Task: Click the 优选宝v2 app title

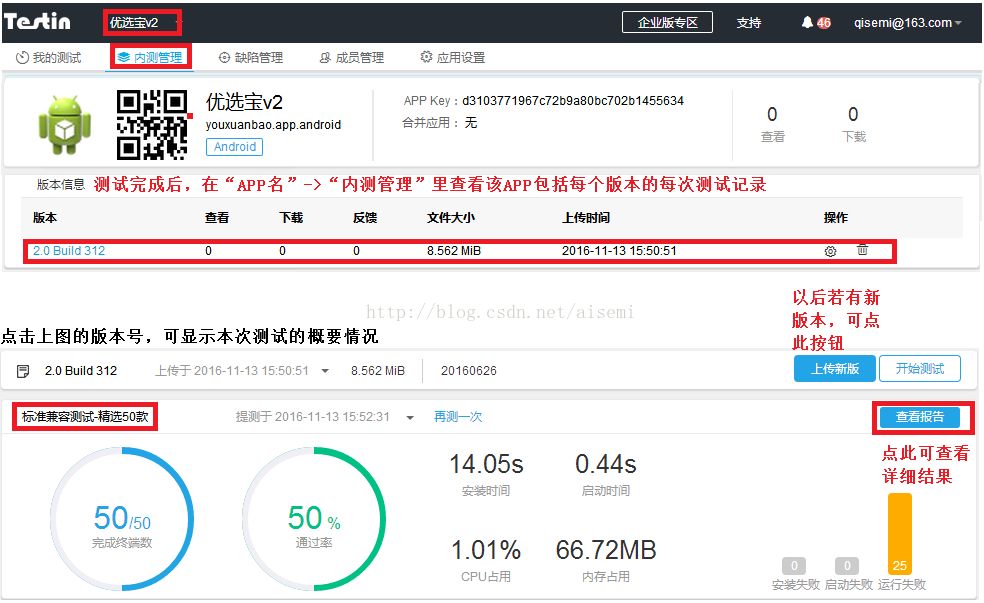Action: [244, 102]
